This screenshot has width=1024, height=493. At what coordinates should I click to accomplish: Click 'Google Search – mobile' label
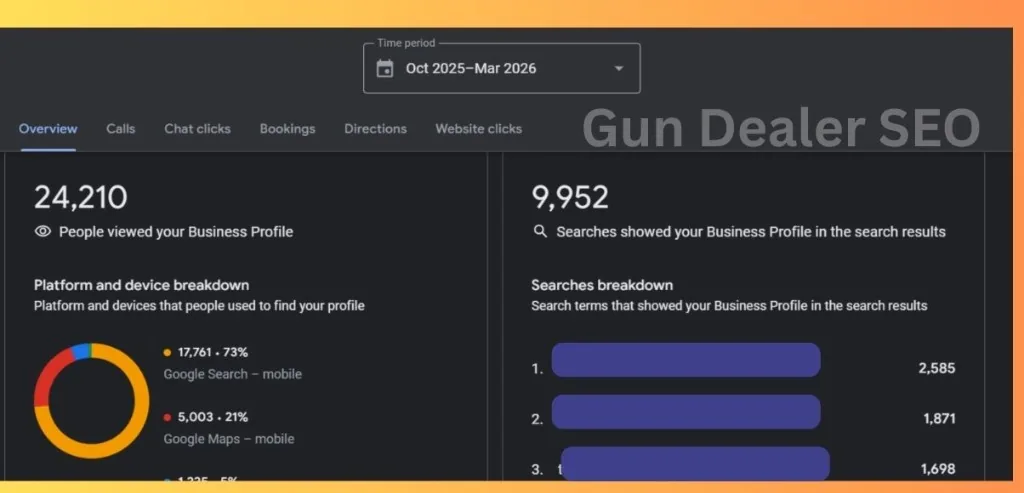(x=232, y=374)
